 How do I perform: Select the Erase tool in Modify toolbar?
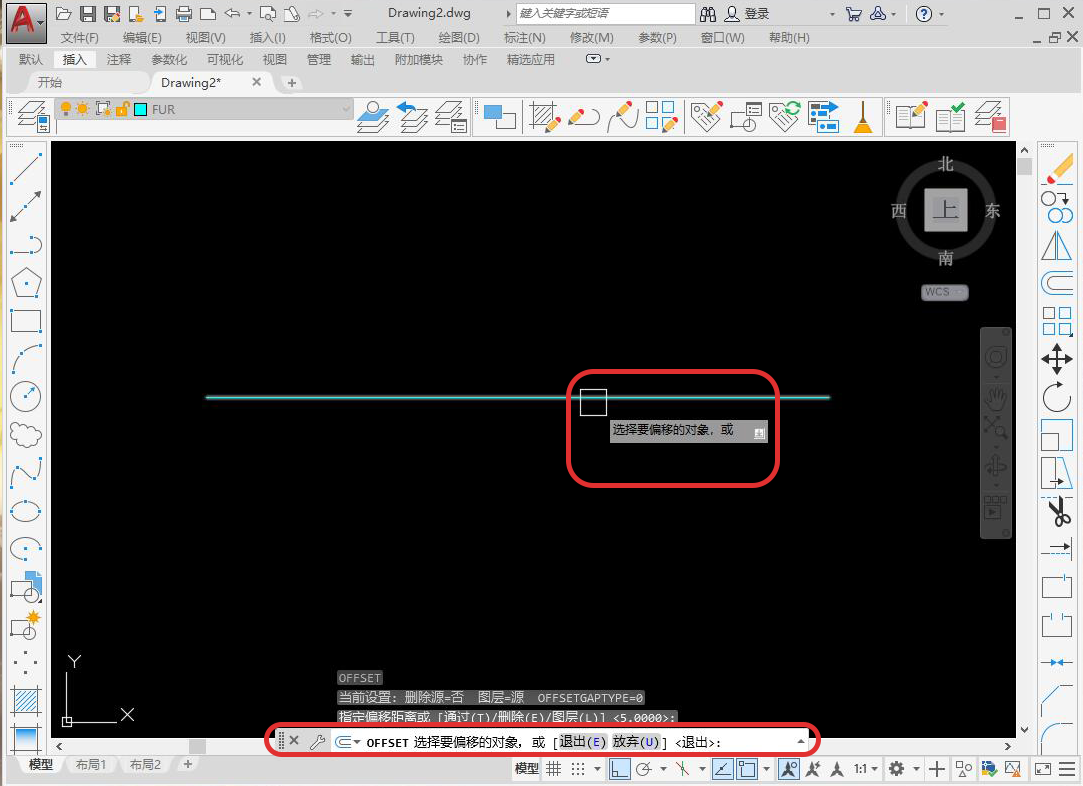click(x=1057, y=170)
